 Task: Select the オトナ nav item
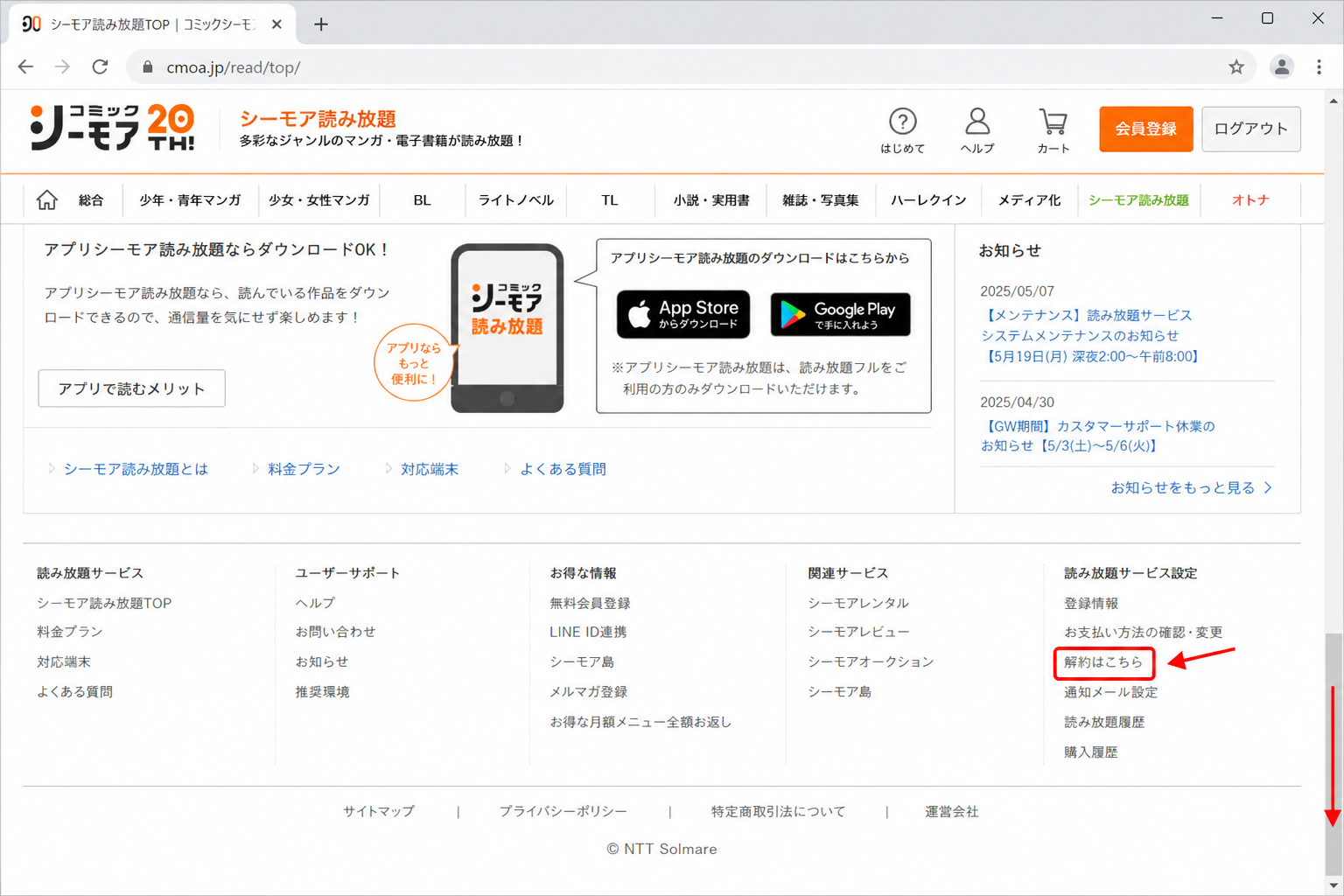coord(1250,200)
